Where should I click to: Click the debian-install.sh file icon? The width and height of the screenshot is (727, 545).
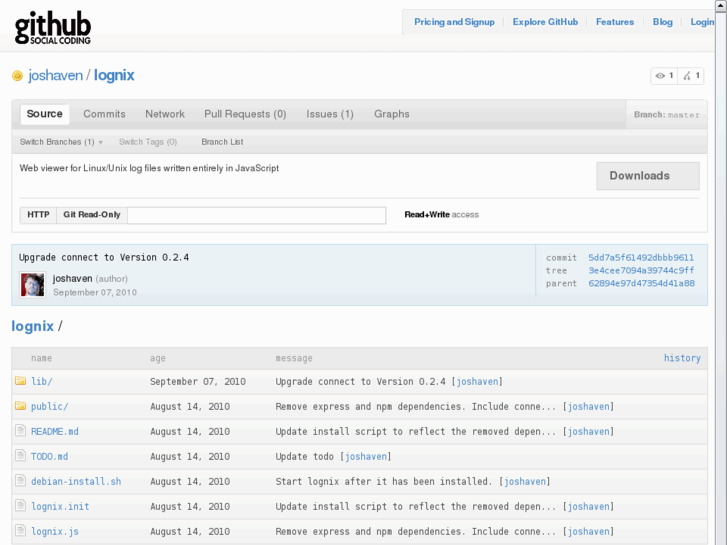click(20, 481)
